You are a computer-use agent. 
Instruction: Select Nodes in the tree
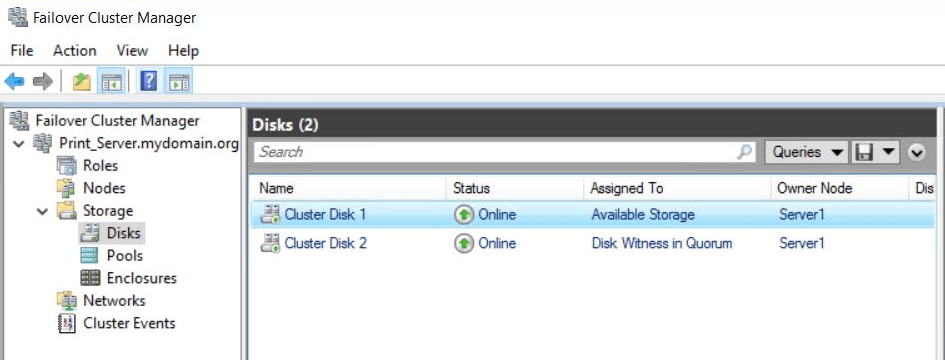click(104, 188)
